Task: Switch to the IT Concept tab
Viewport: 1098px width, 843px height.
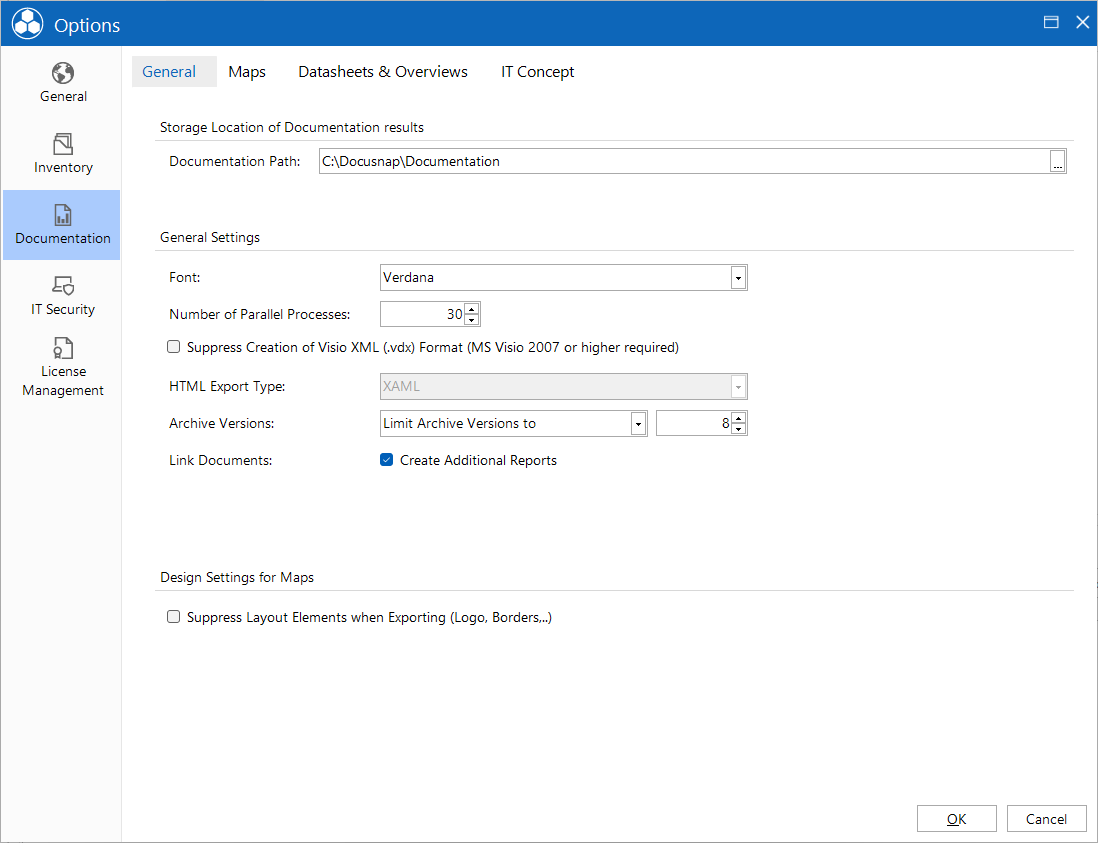Action: pos(538,71)
